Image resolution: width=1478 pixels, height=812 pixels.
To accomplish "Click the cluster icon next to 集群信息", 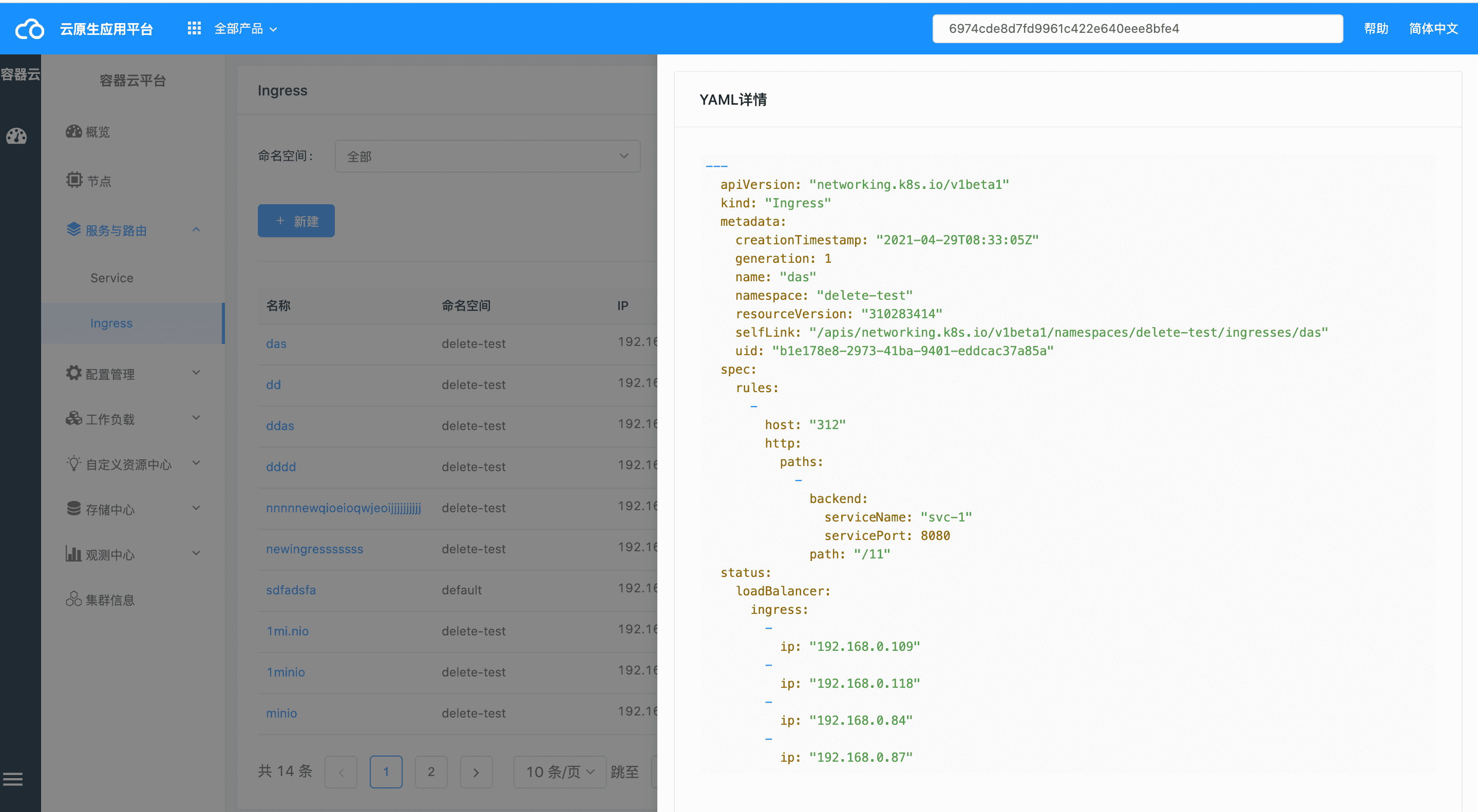I will point(73,598).
